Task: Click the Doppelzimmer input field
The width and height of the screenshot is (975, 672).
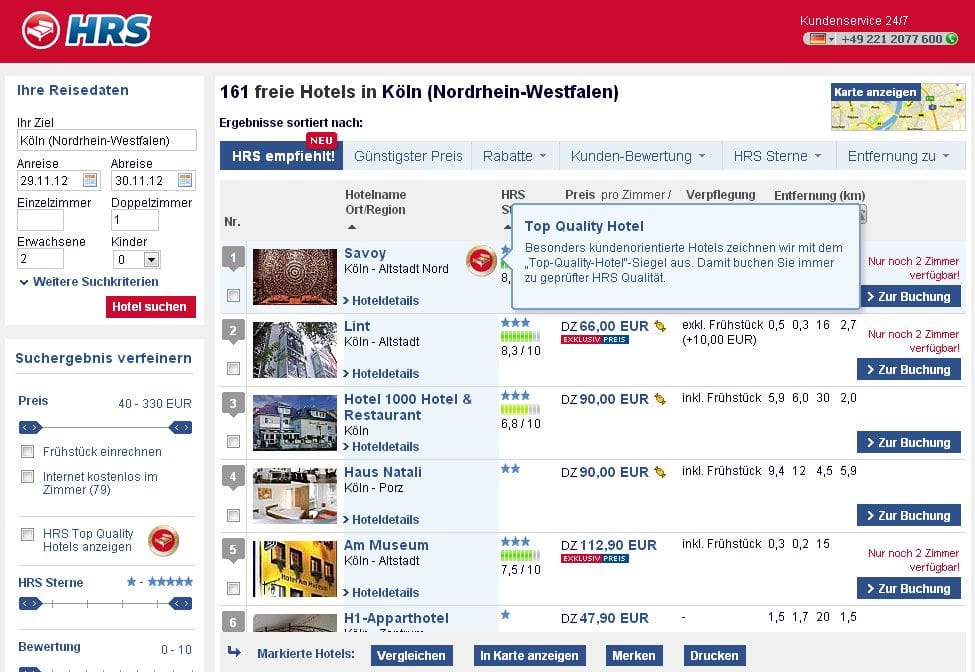Action: (135, 219)
